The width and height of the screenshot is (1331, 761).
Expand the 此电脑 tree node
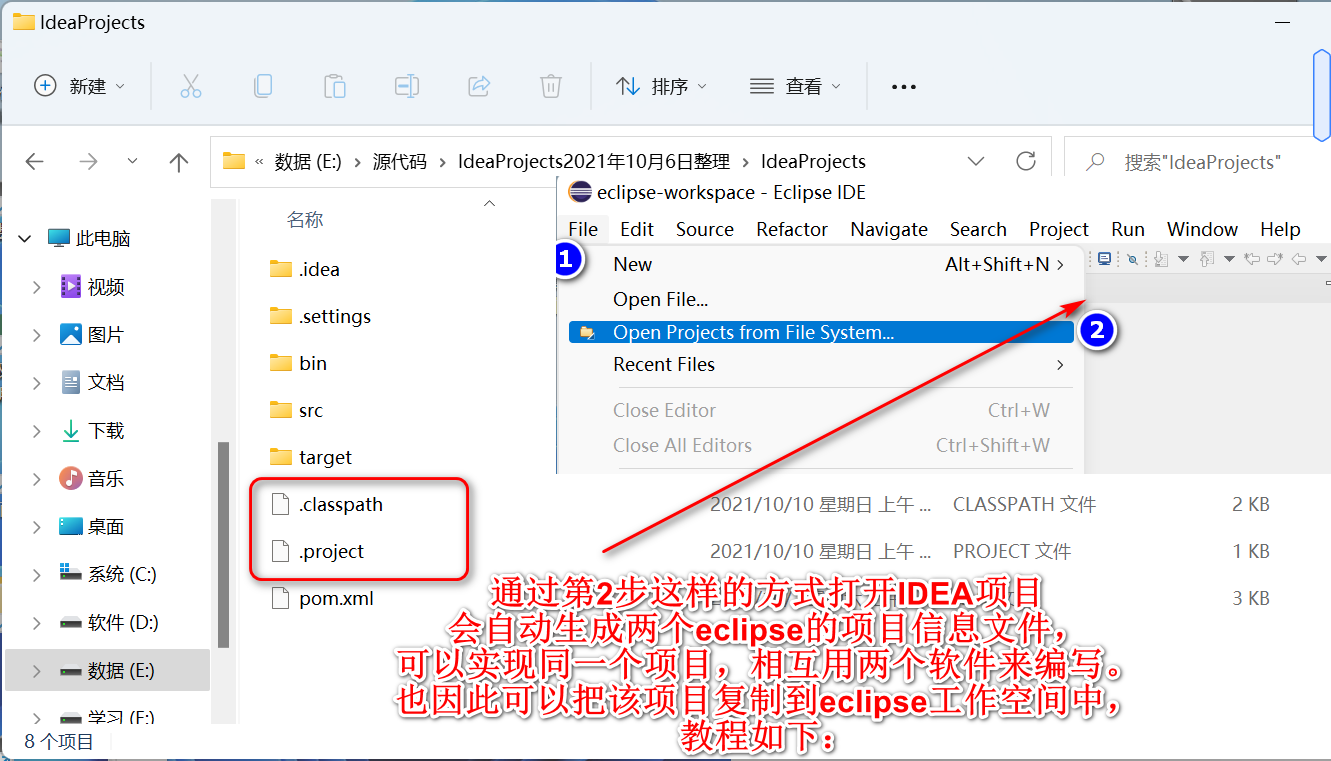(x=23, y=238)
